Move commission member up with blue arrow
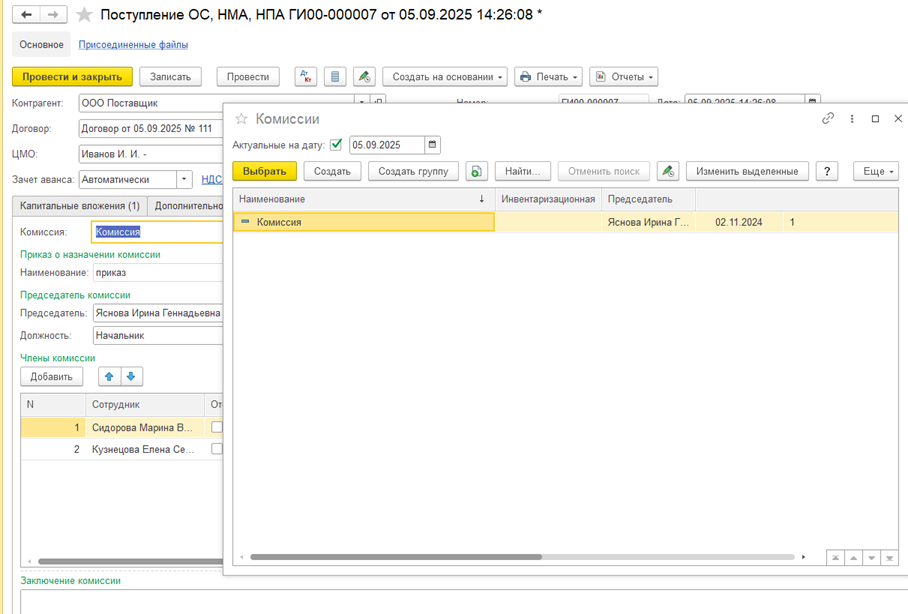Viewport: 908px width, 614px height. pos(109,377)
